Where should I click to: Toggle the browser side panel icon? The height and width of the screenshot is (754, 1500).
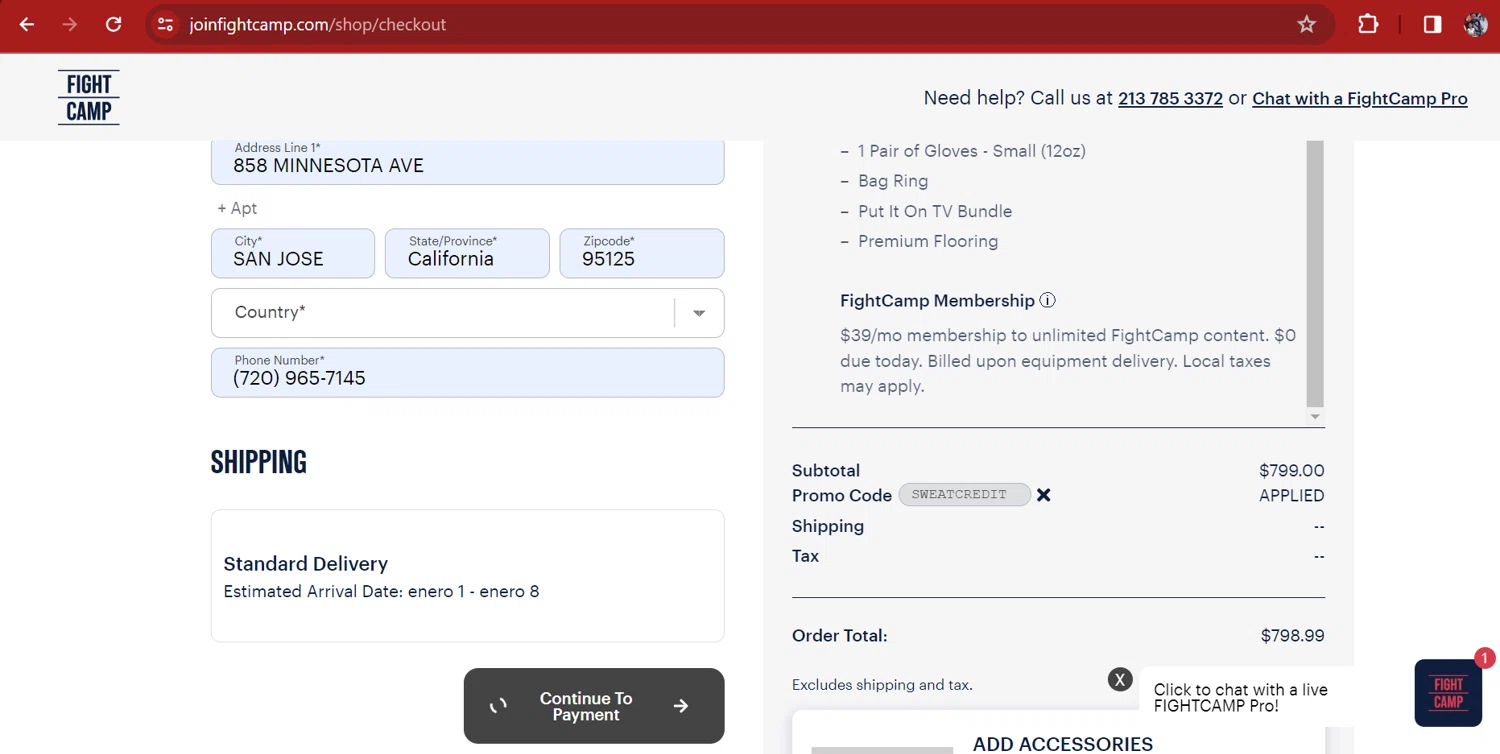click(x=1432, y=24)
